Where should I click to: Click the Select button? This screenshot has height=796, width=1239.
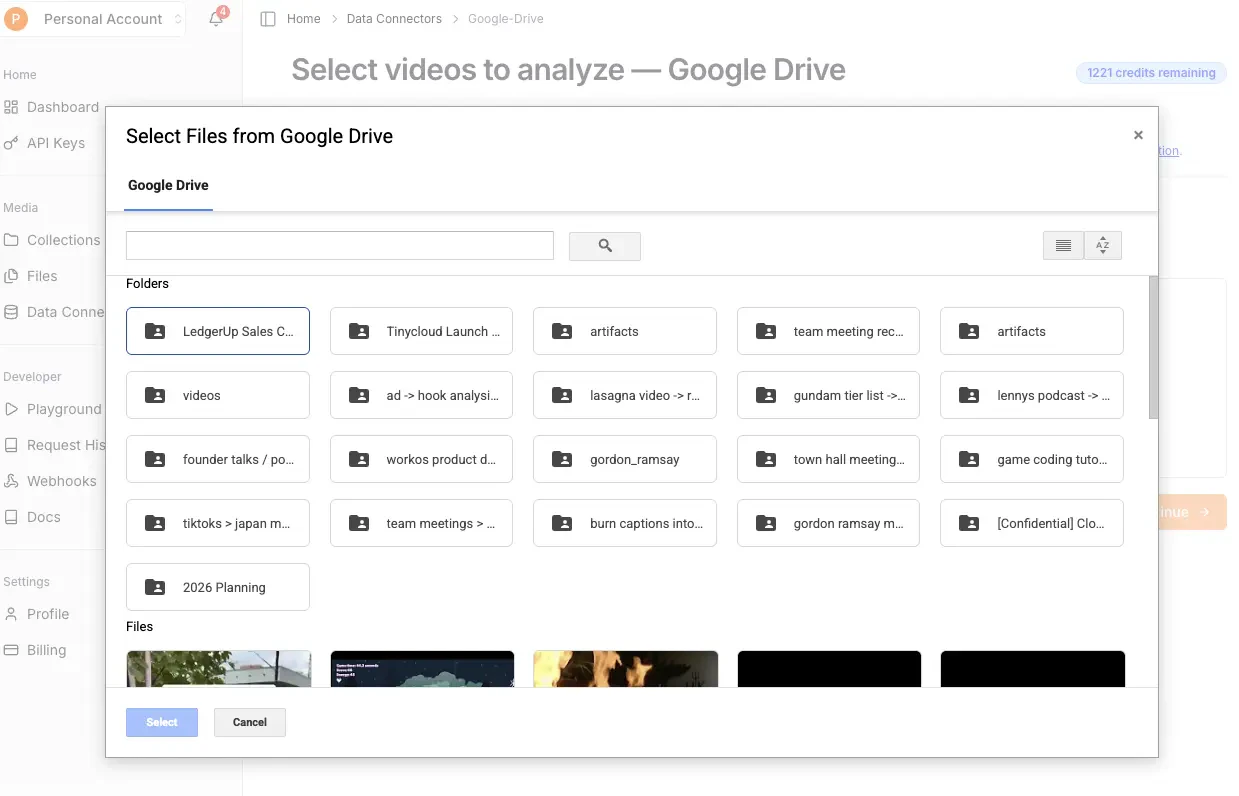point(162,722)
